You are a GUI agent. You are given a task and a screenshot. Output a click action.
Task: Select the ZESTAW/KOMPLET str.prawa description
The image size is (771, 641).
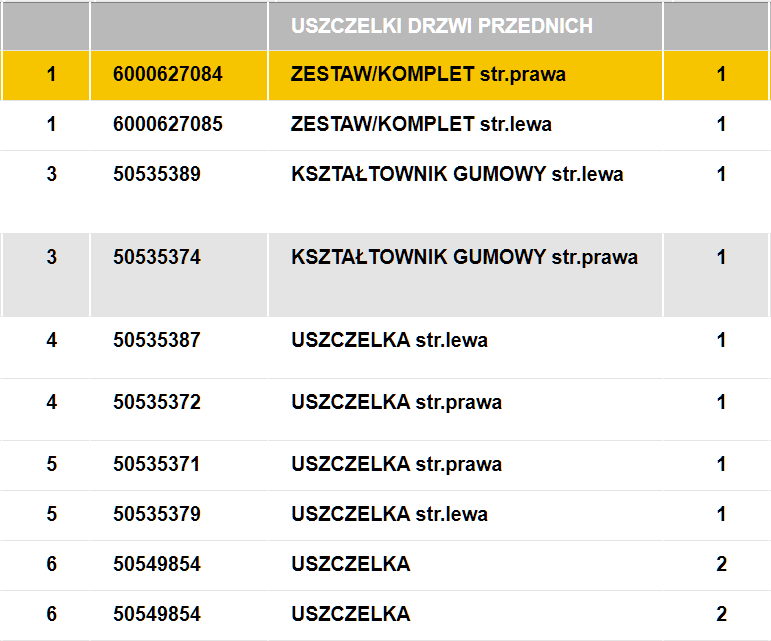tap(428, 75)
